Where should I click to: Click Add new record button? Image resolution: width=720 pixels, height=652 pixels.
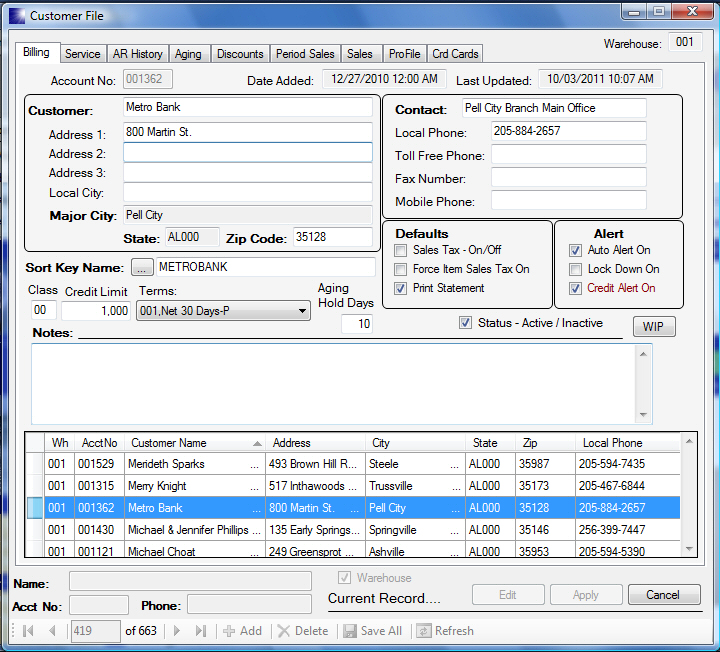coord(242,631)
